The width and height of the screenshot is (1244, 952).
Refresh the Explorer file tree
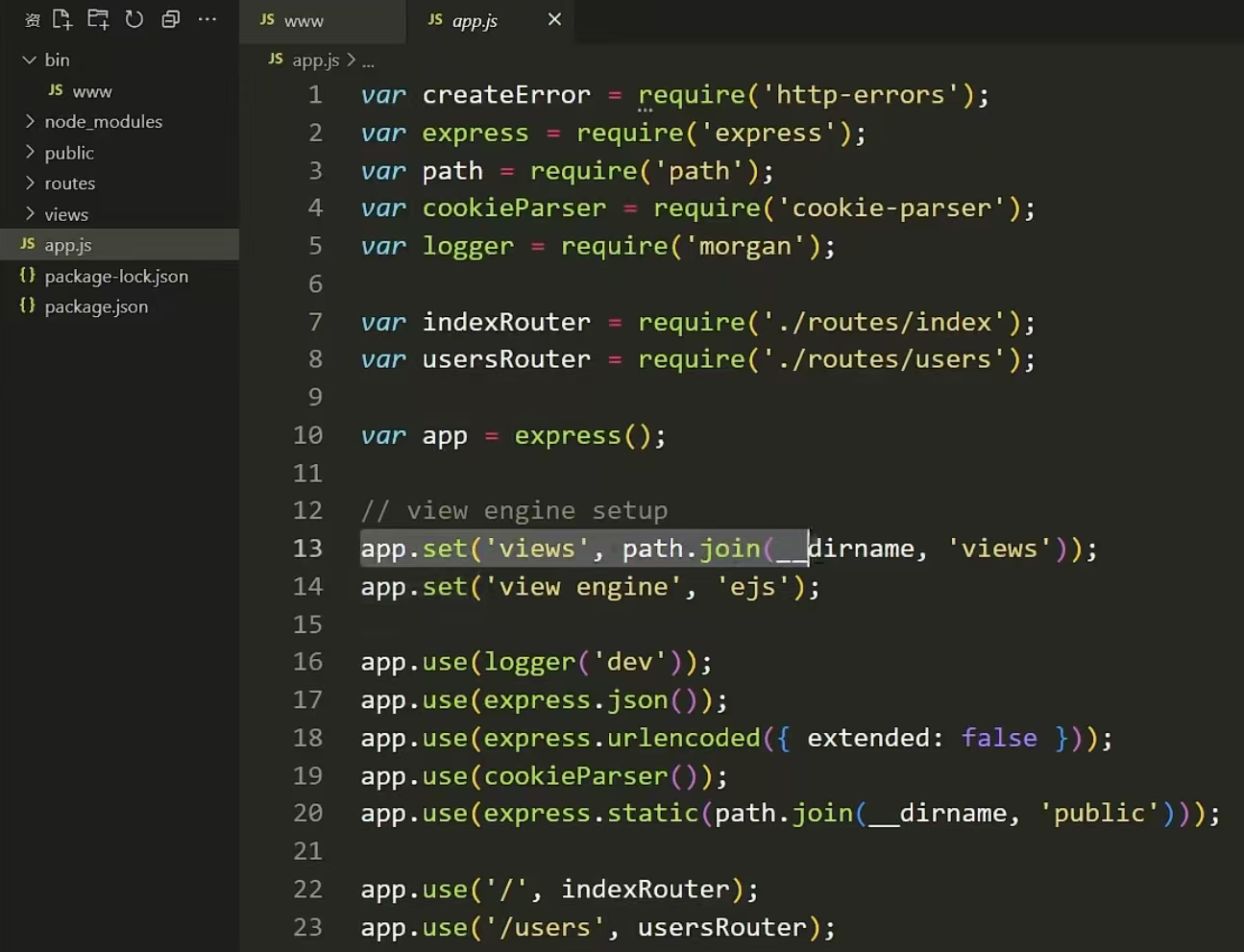point(134,19)
